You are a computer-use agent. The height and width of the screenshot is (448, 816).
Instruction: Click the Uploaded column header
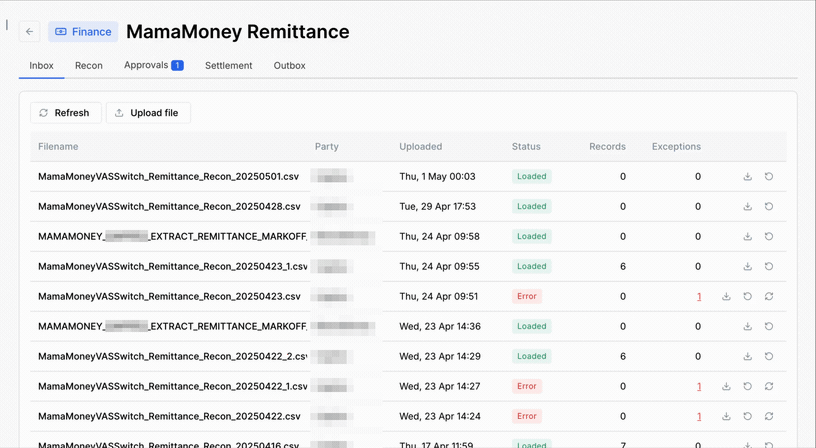pos(420,147)
